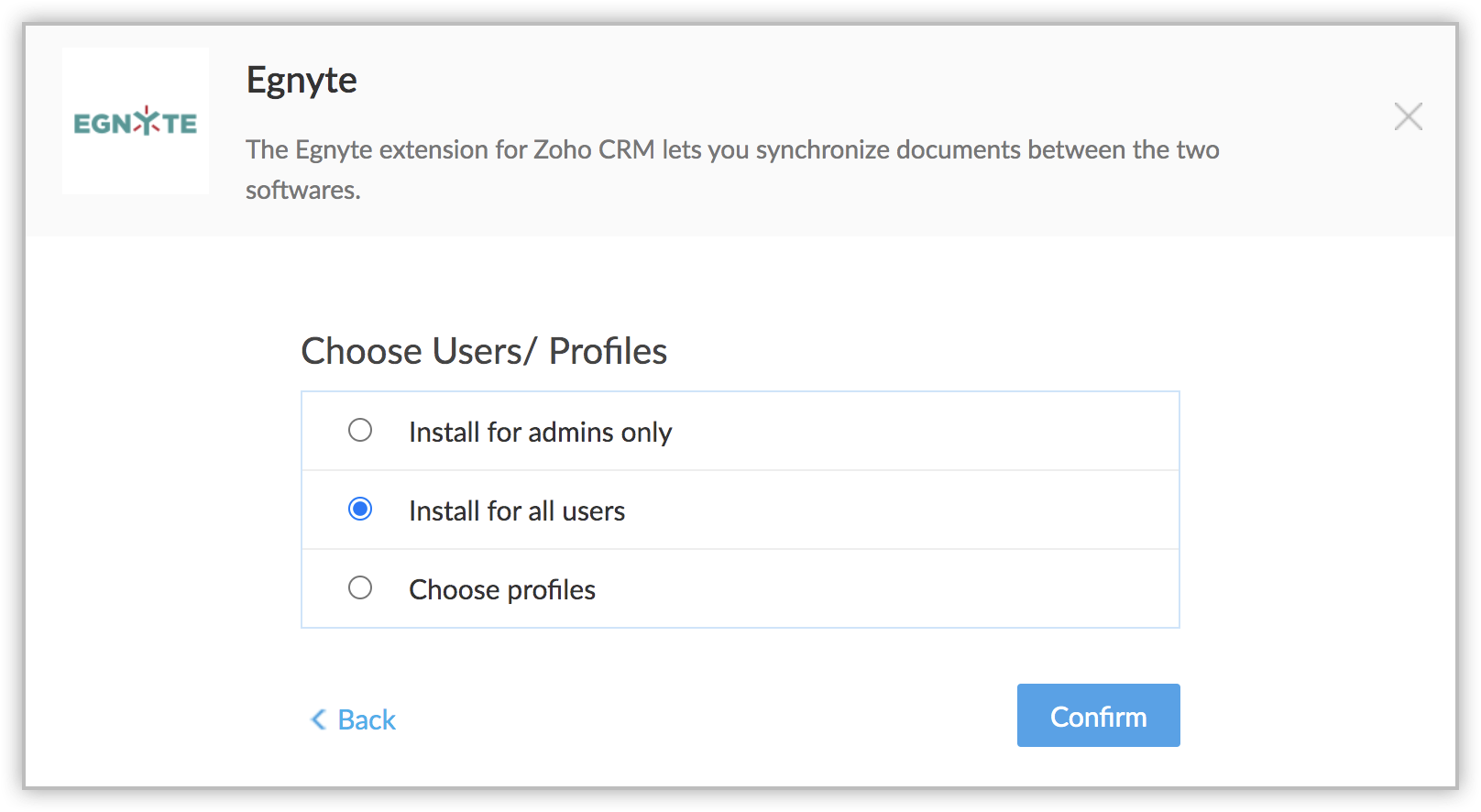Click the 'Install for admins only' label text
The height and width of the screenshot is (812, 1481).
(x=540, y=432)
